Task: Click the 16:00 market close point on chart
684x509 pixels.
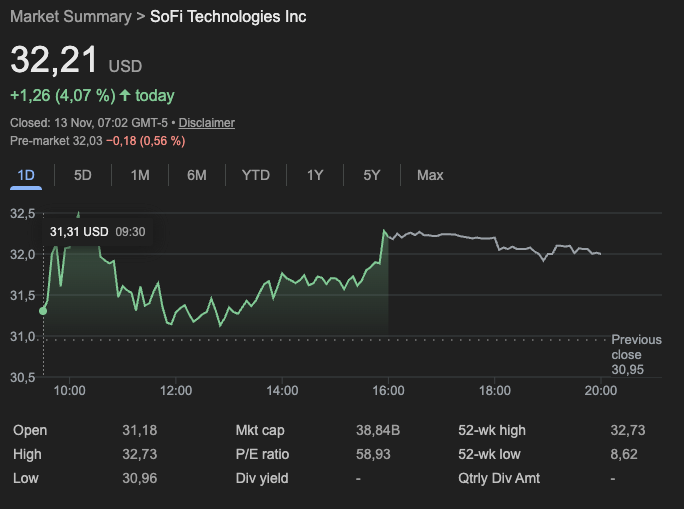Action: 388,231
